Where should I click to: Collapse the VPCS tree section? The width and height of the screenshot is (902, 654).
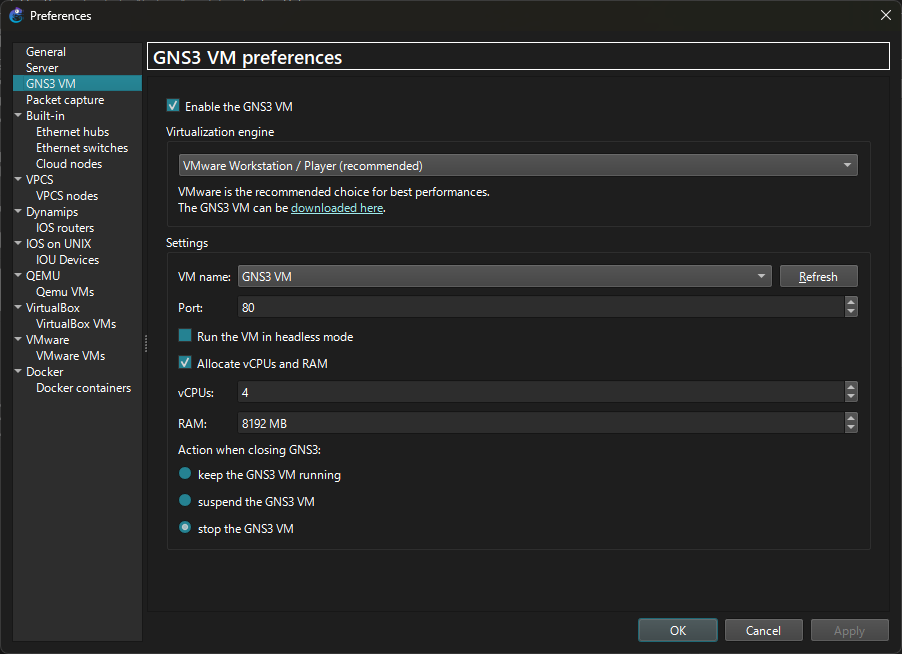pos(18,179)
